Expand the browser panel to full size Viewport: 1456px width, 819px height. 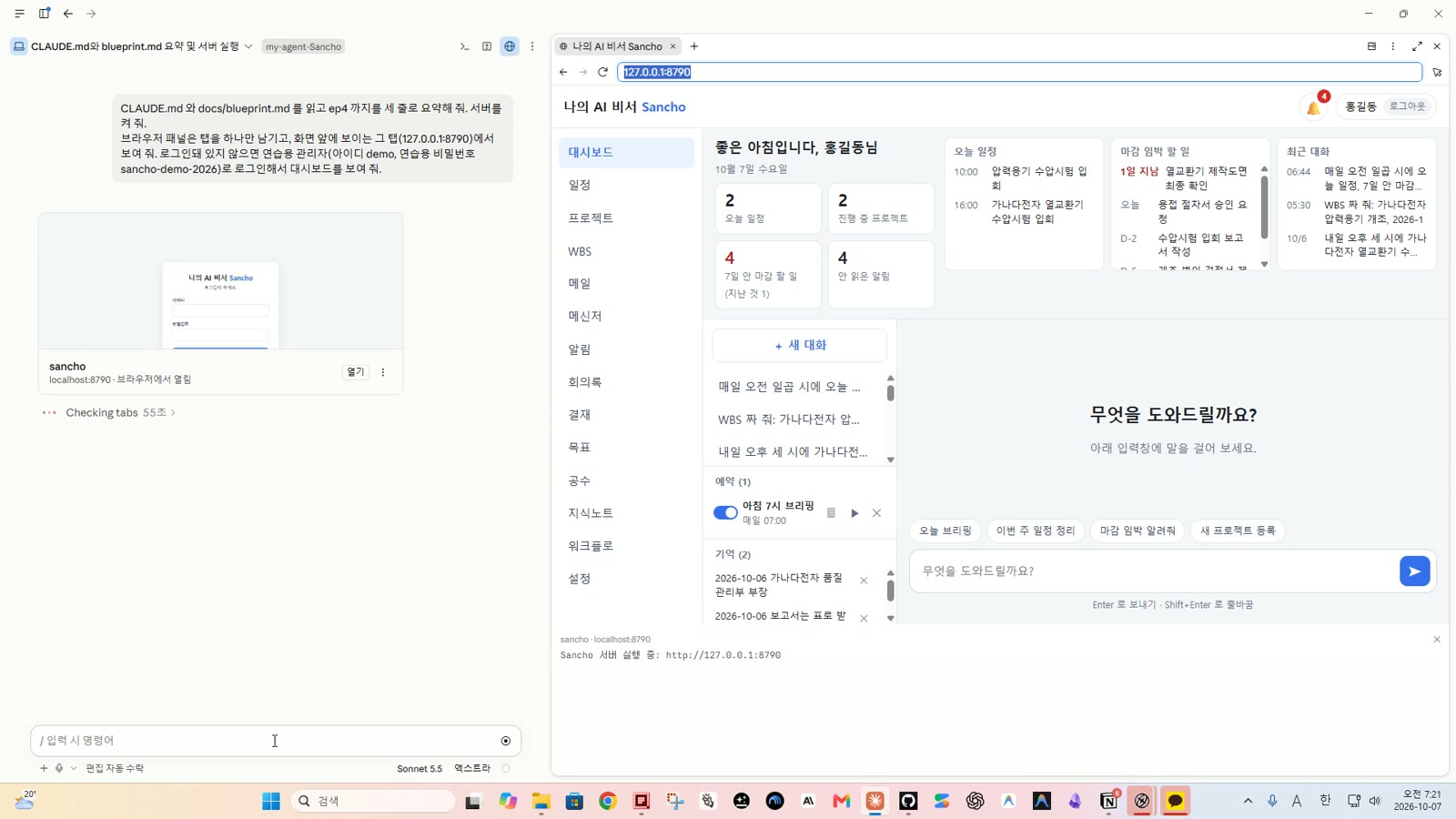pos(1417,46)
